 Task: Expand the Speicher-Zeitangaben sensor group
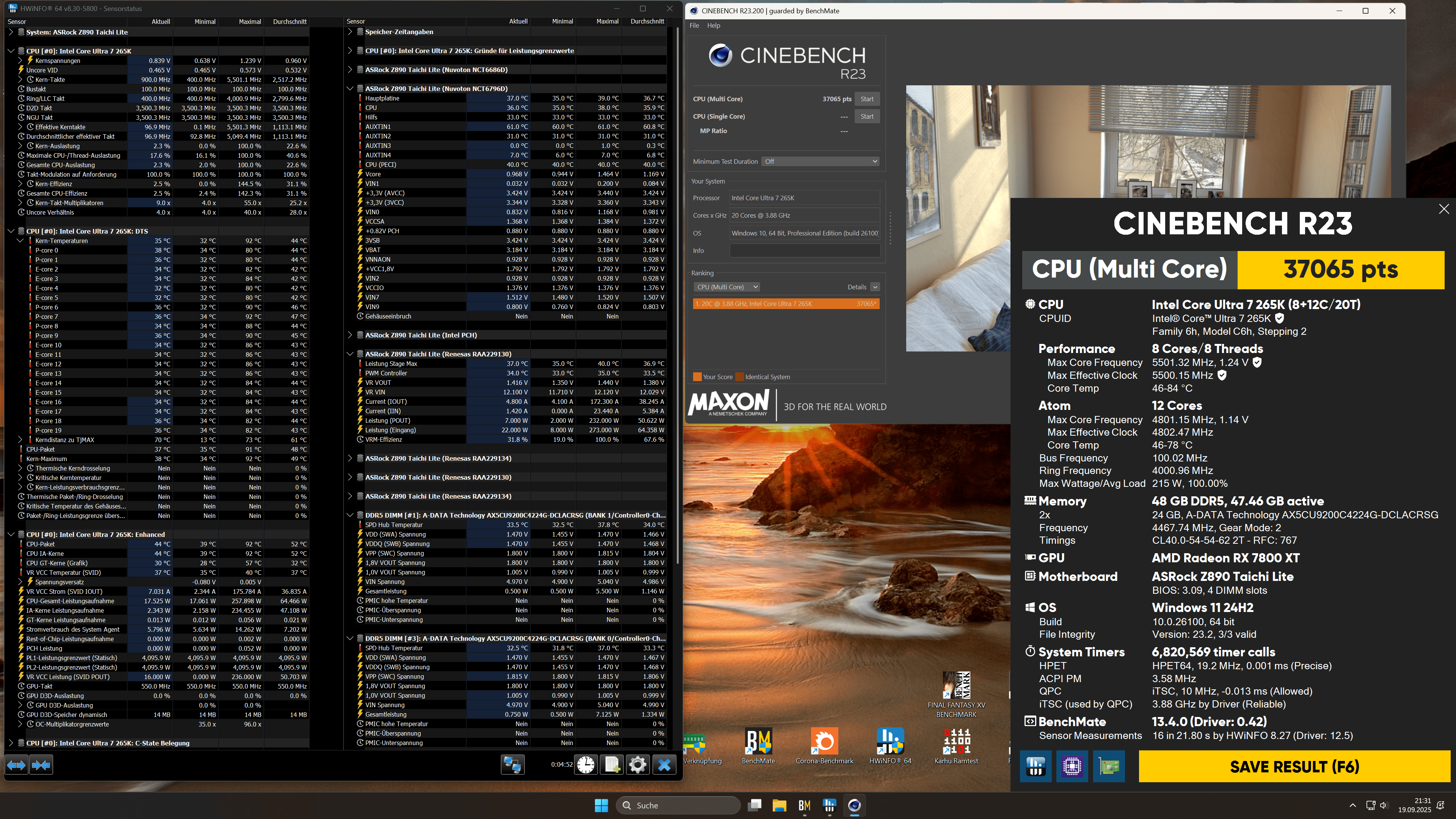pos(350,32)
